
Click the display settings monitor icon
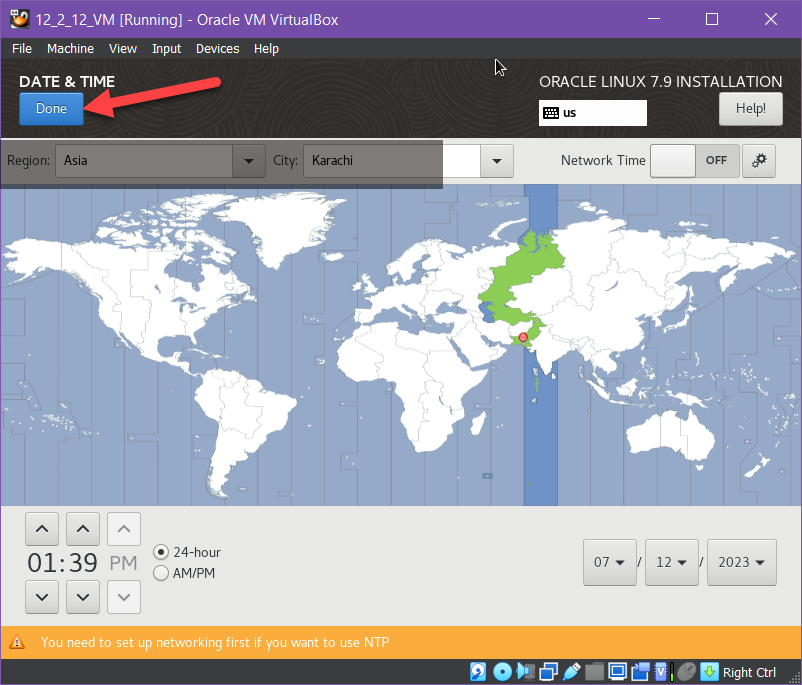tap(618, 672)
